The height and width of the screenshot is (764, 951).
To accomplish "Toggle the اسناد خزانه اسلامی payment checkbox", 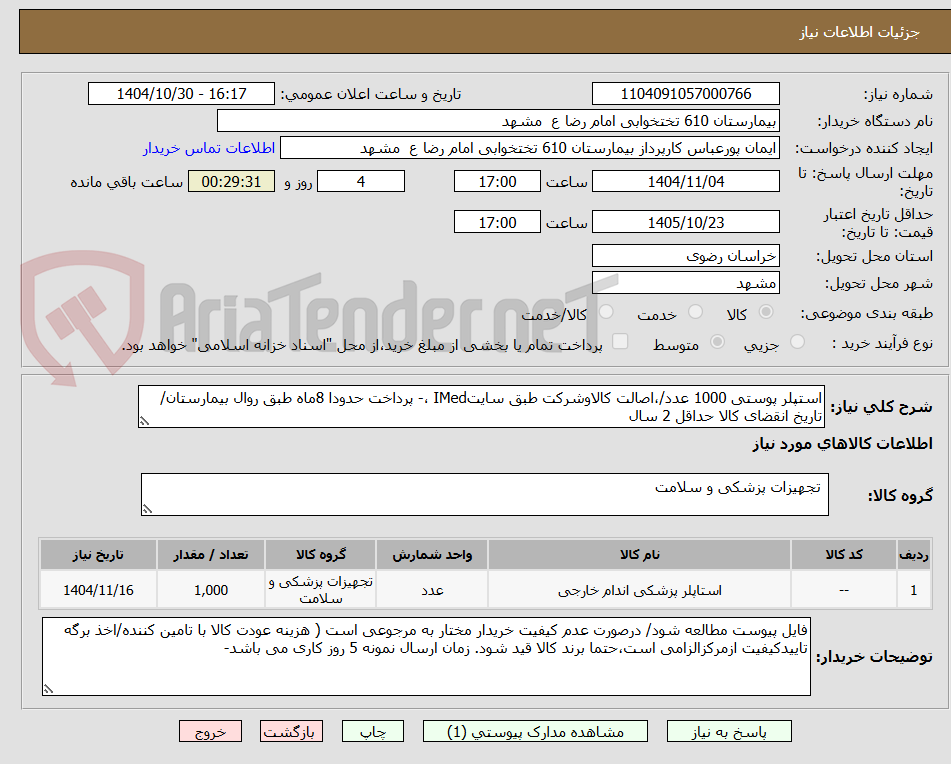I will pyautogui.click(x=620, y=341).
